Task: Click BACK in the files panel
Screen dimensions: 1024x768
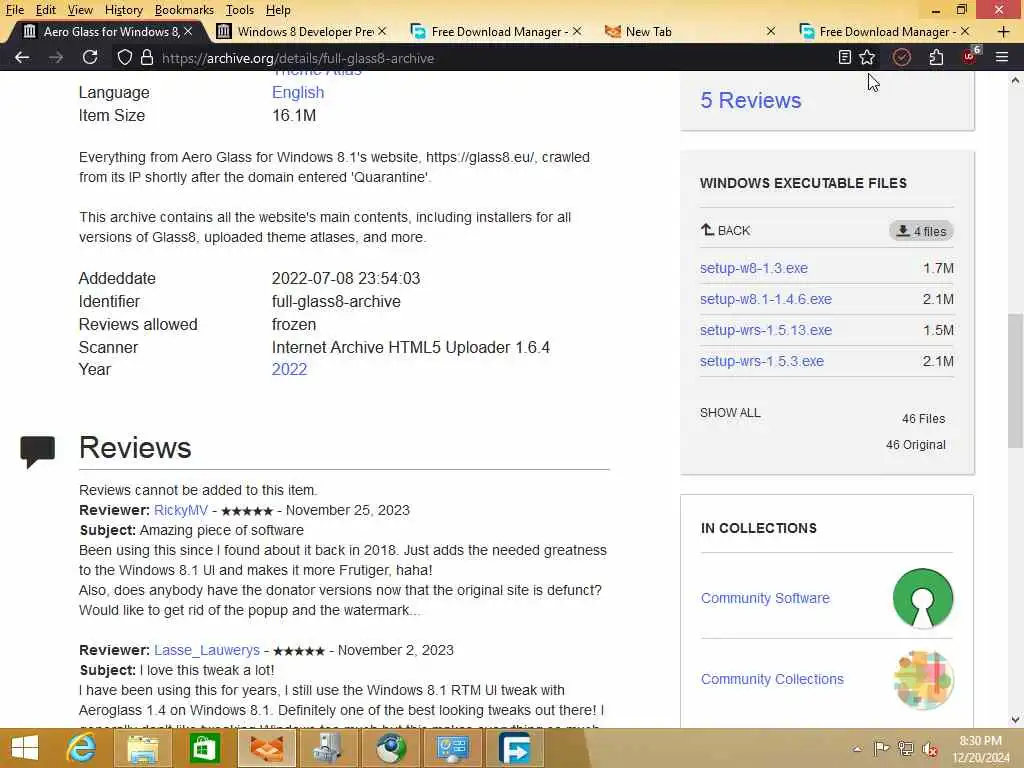Action: [x=726, y=230]
